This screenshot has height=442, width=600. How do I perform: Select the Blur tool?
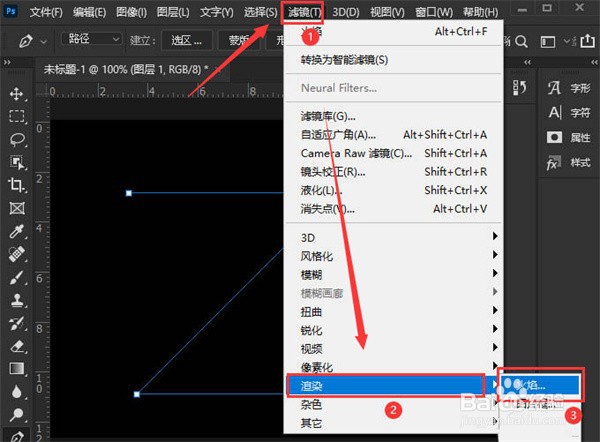[x=16, y=391]
